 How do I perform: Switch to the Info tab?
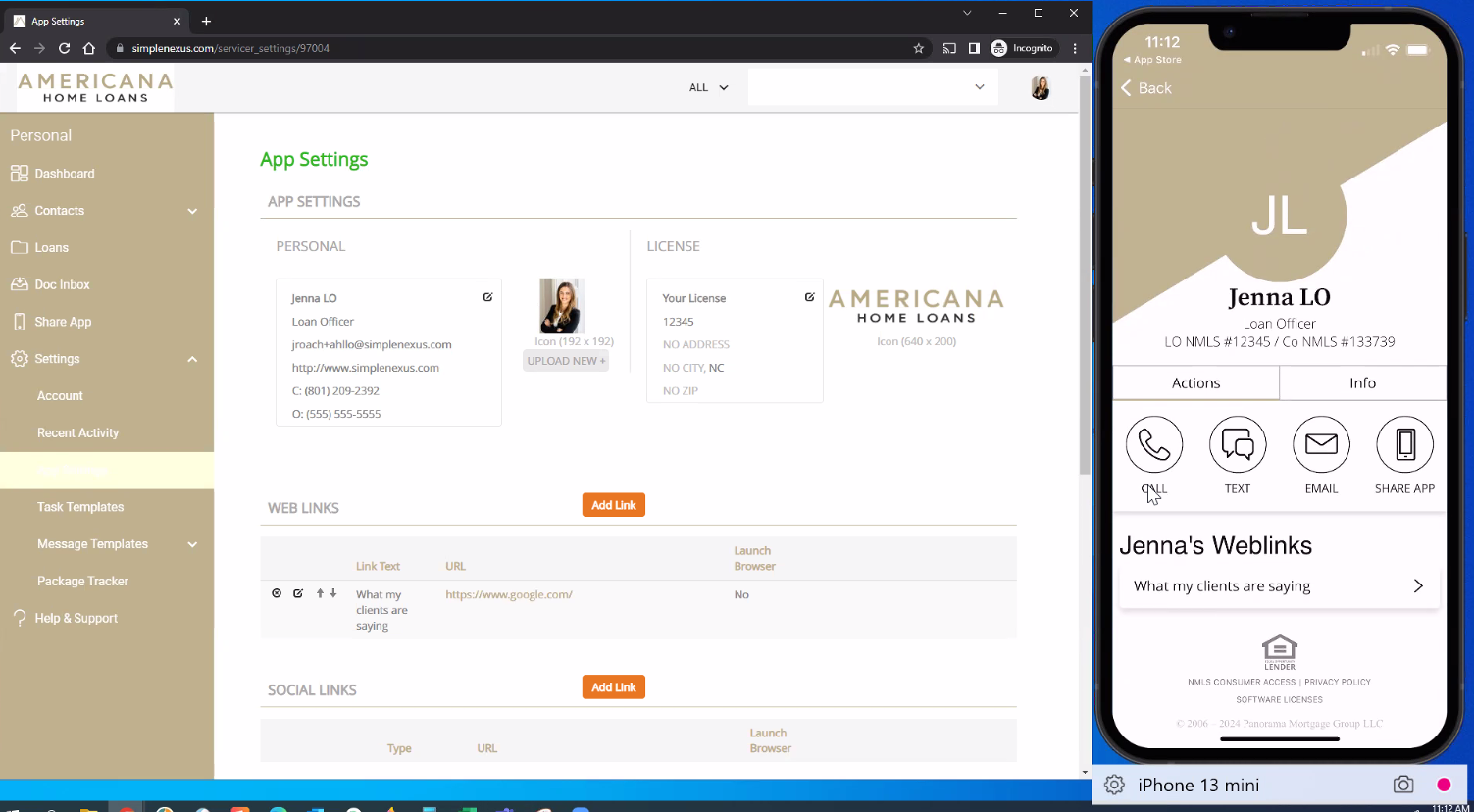click(1362, 383)
